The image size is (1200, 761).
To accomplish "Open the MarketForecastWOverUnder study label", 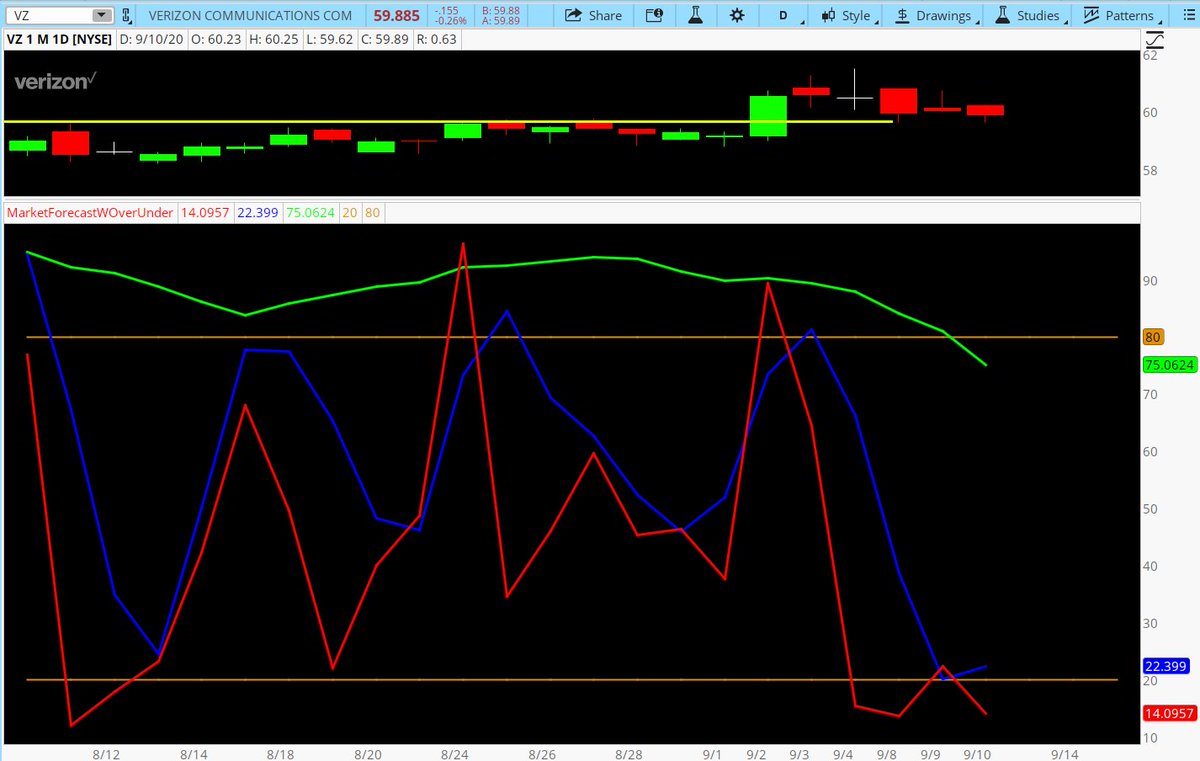I will click(x=88, y=212).
